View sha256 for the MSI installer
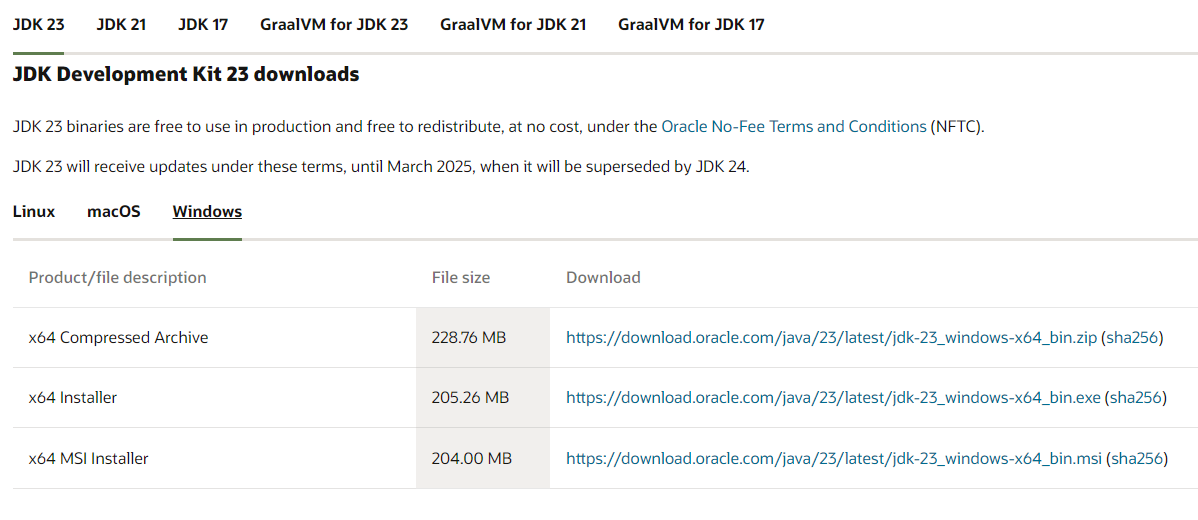The image size is (1198, 520). (1137, 459)
